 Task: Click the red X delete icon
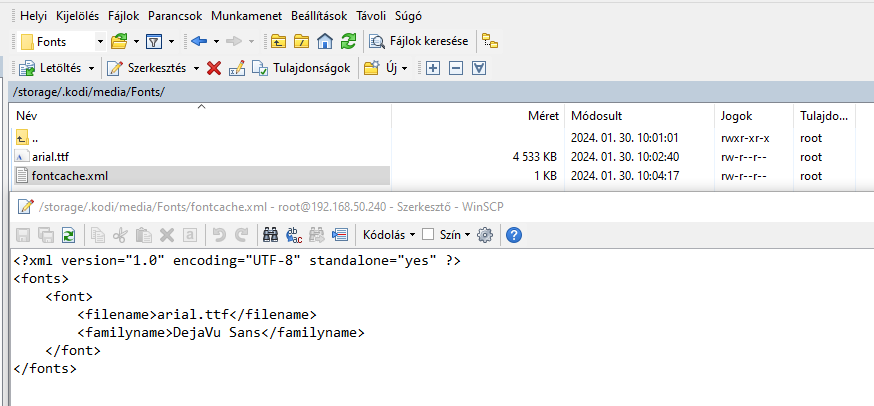coord(213,68)
